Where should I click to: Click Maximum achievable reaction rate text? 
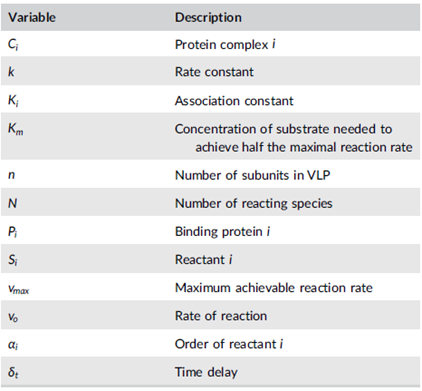[274, 288]
